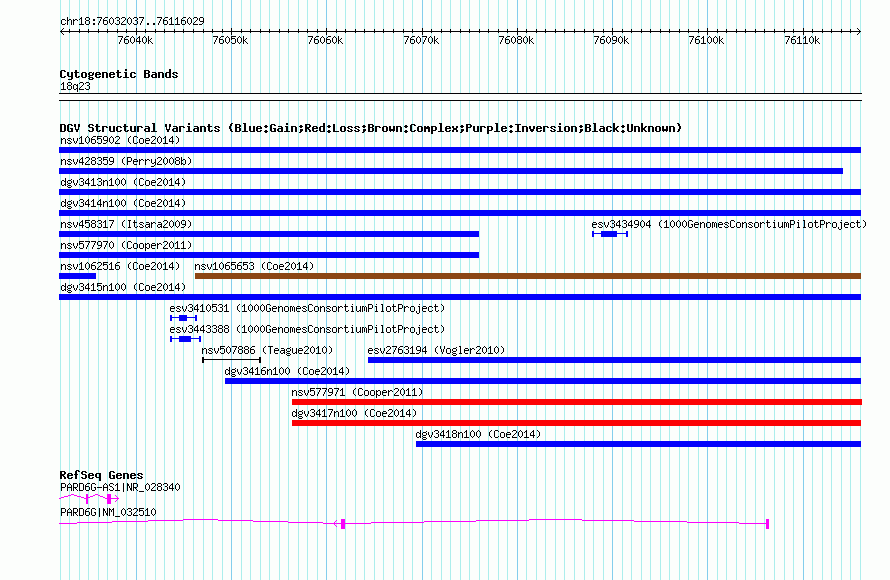The height and width of the screenshot is (580, 890).
Task: Select the red nsv577971 (Cooper2011) loss bar
Action: (x=577, y=402)
